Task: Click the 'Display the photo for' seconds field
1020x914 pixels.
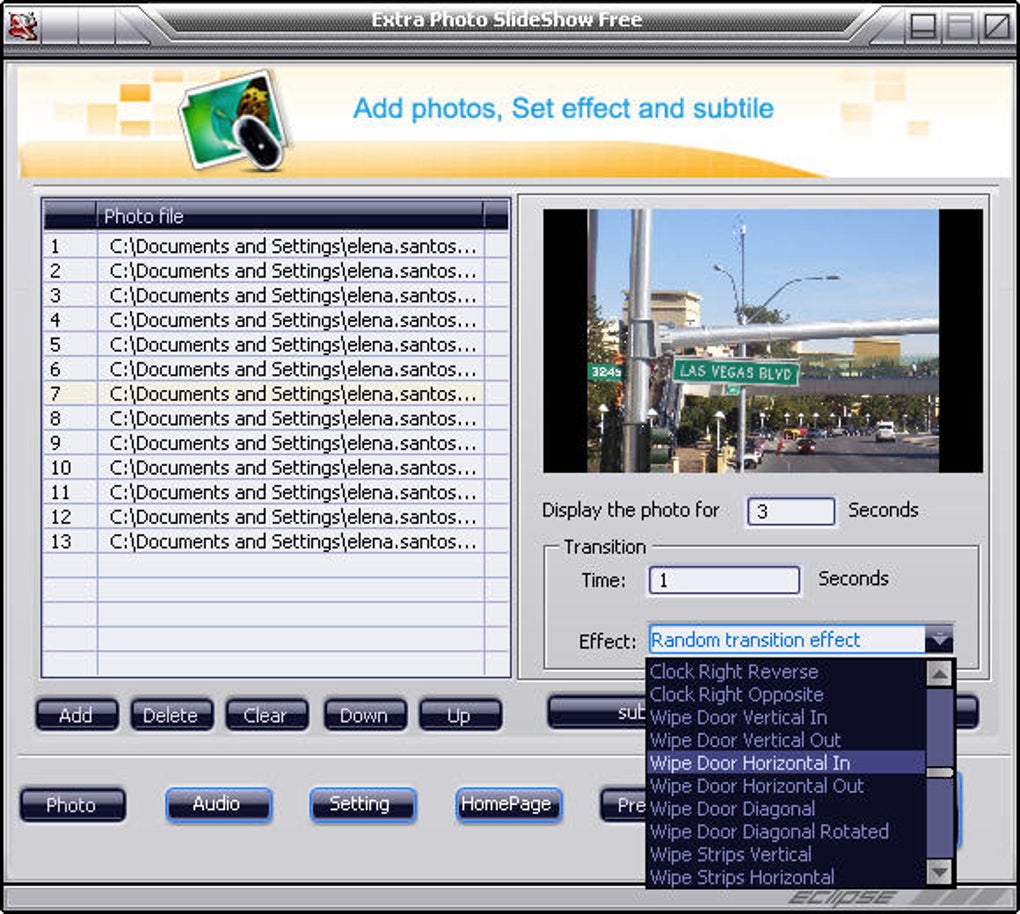Action: tap(791, 510)
